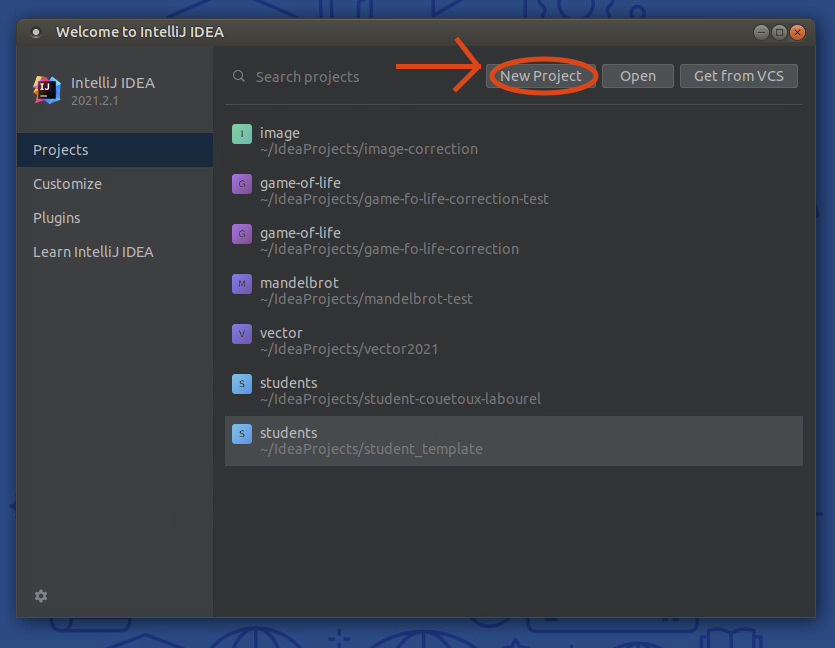Switch to the Customize section
Image resolution: width=835 pixels, height=648 pixels.
point(115,184)
